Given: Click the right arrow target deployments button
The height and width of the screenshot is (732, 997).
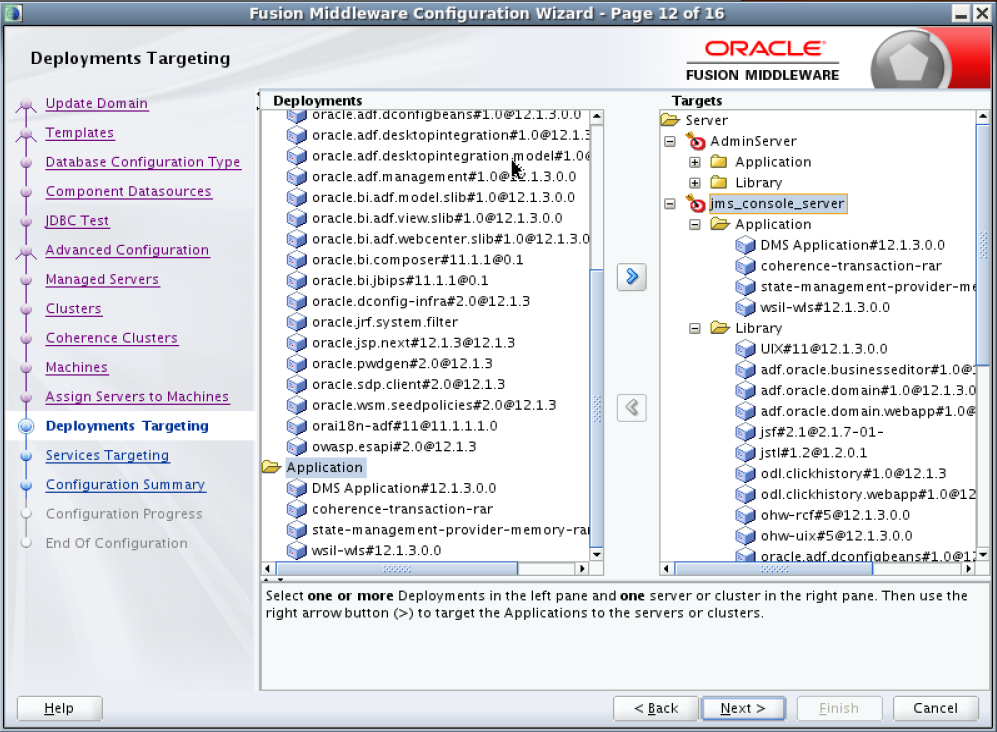Looking at the screenshot, I should (x=631, y=277).
